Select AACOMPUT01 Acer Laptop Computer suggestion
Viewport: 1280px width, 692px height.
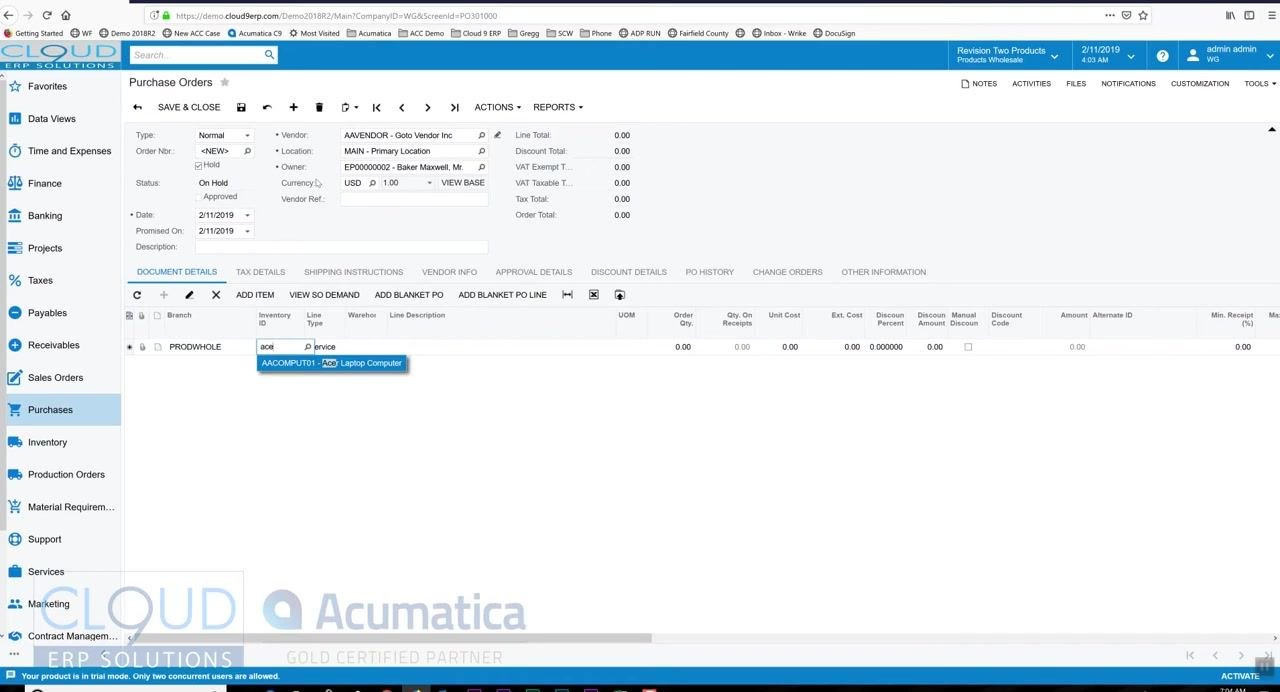[332, 363]
